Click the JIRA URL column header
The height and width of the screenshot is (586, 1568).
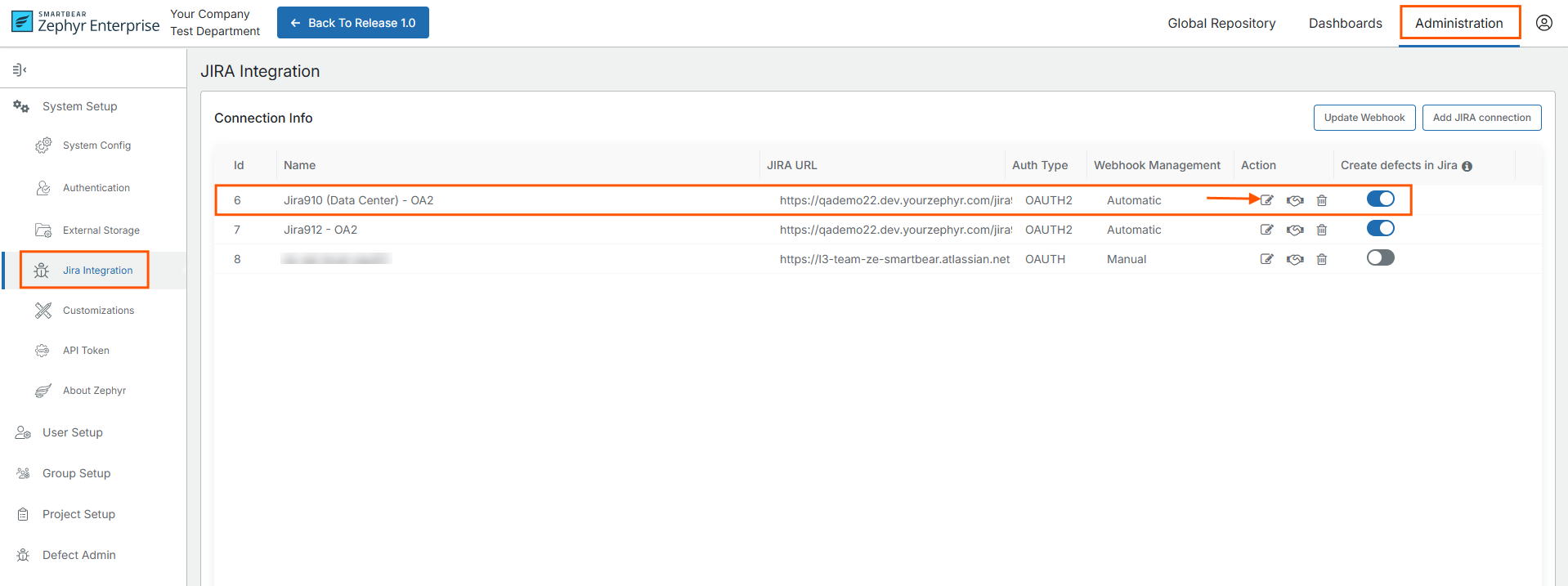coord(791,165)
